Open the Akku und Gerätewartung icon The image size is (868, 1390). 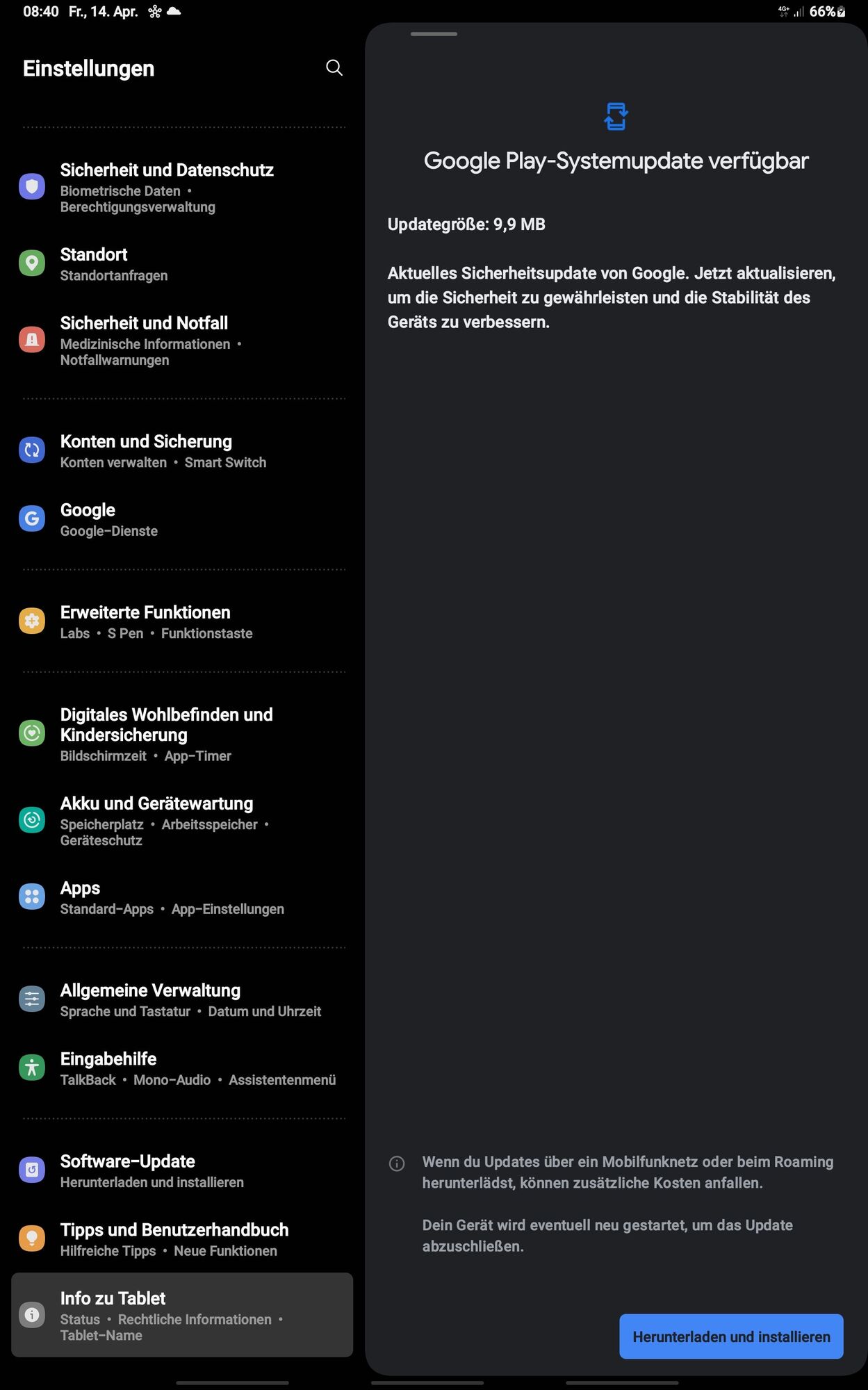pyautogui.click(x=32, y=820)
